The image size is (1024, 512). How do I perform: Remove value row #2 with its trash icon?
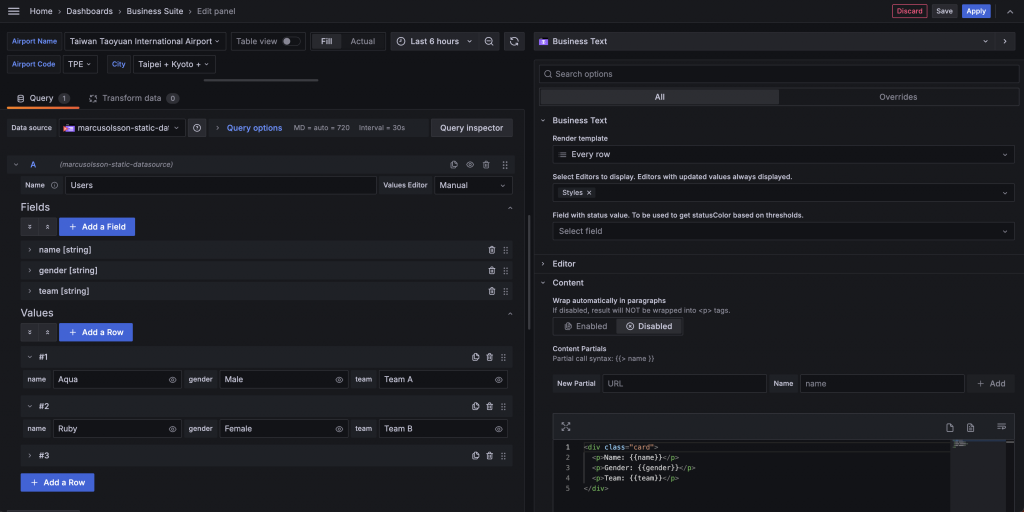point(489,406)
